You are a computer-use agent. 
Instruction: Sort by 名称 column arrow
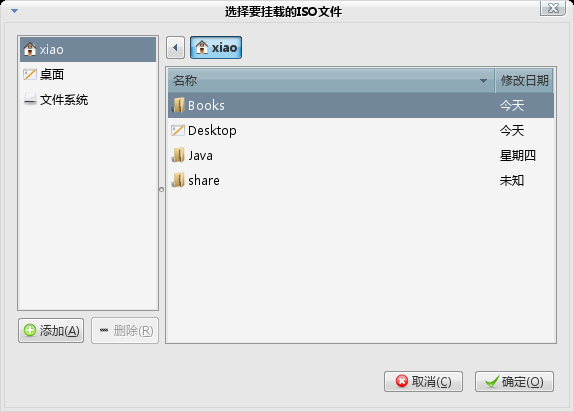click(x=483, y=81)
